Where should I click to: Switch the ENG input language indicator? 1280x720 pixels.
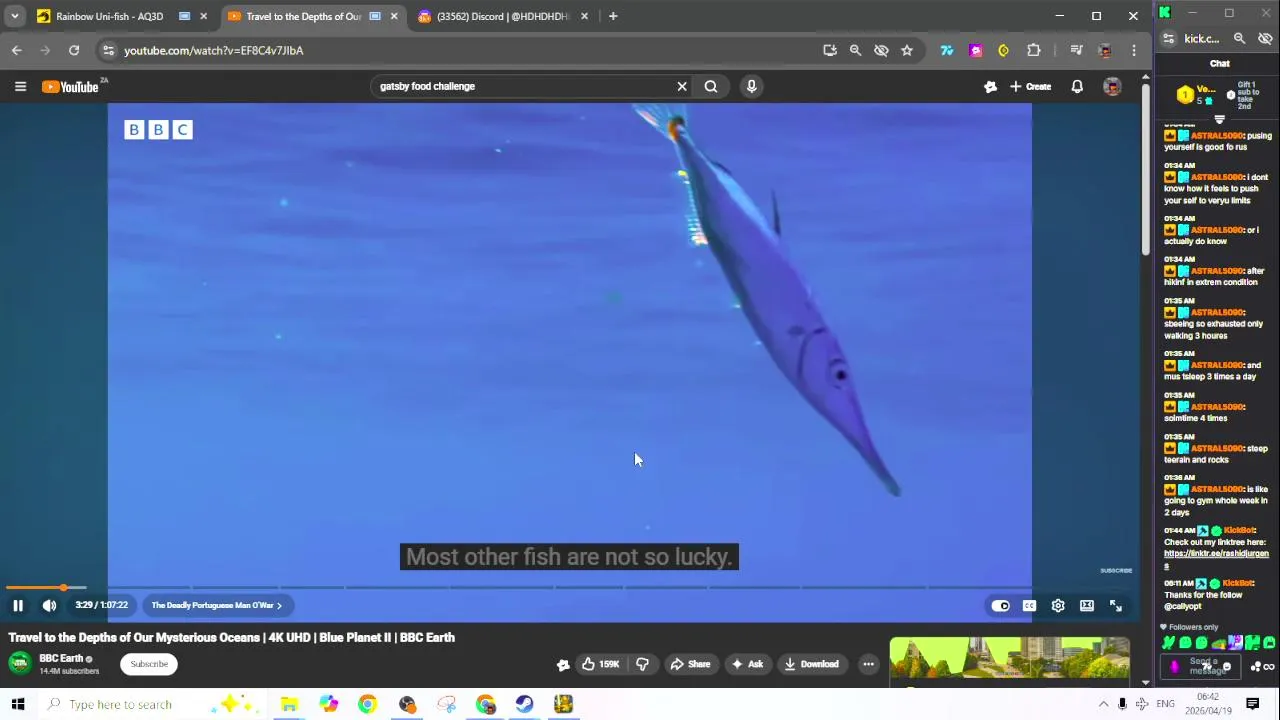tap(1165, 704)
